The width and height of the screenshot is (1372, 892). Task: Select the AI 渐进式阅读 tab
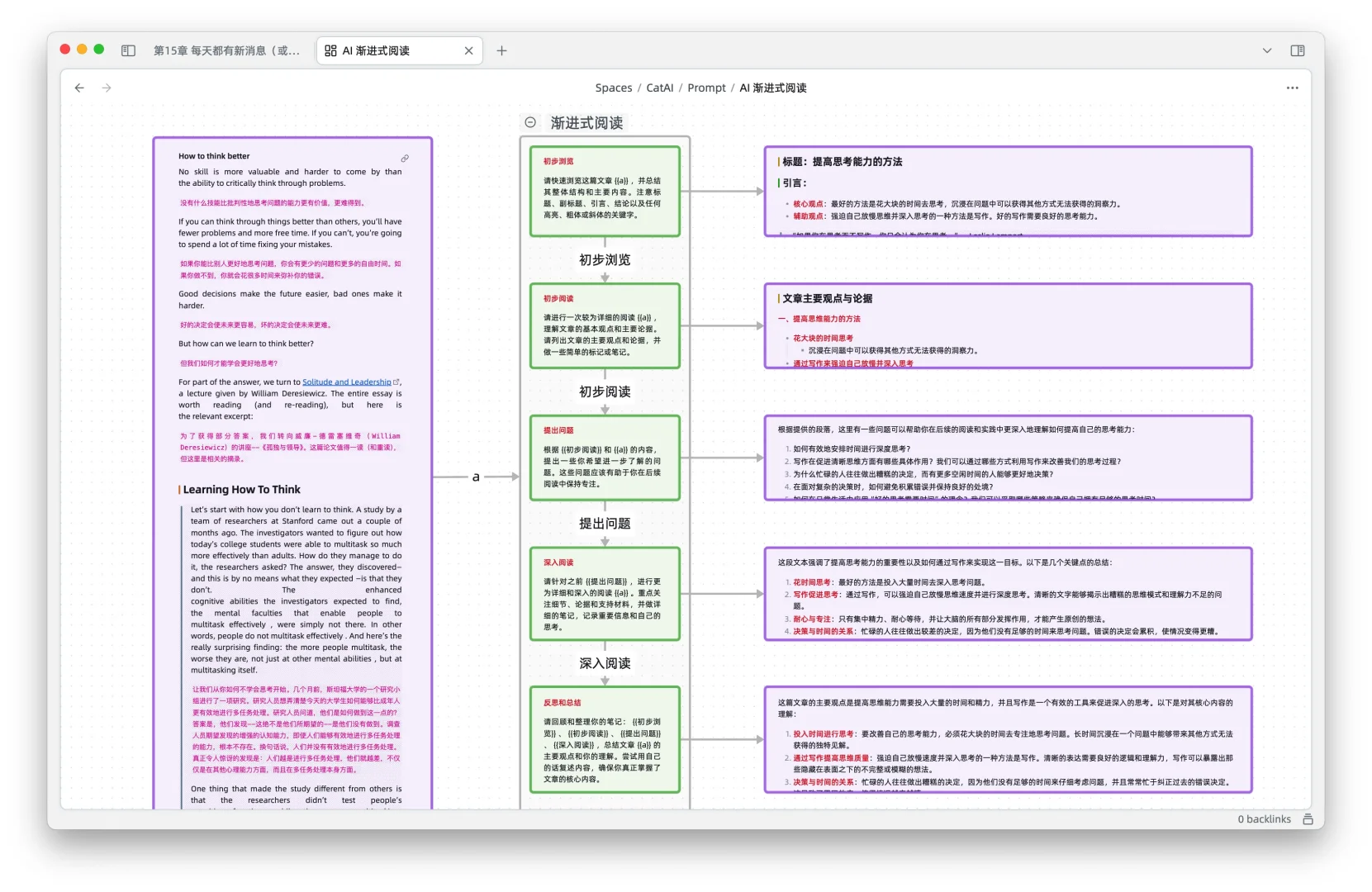pyautogui.click(x=399, y=50)
